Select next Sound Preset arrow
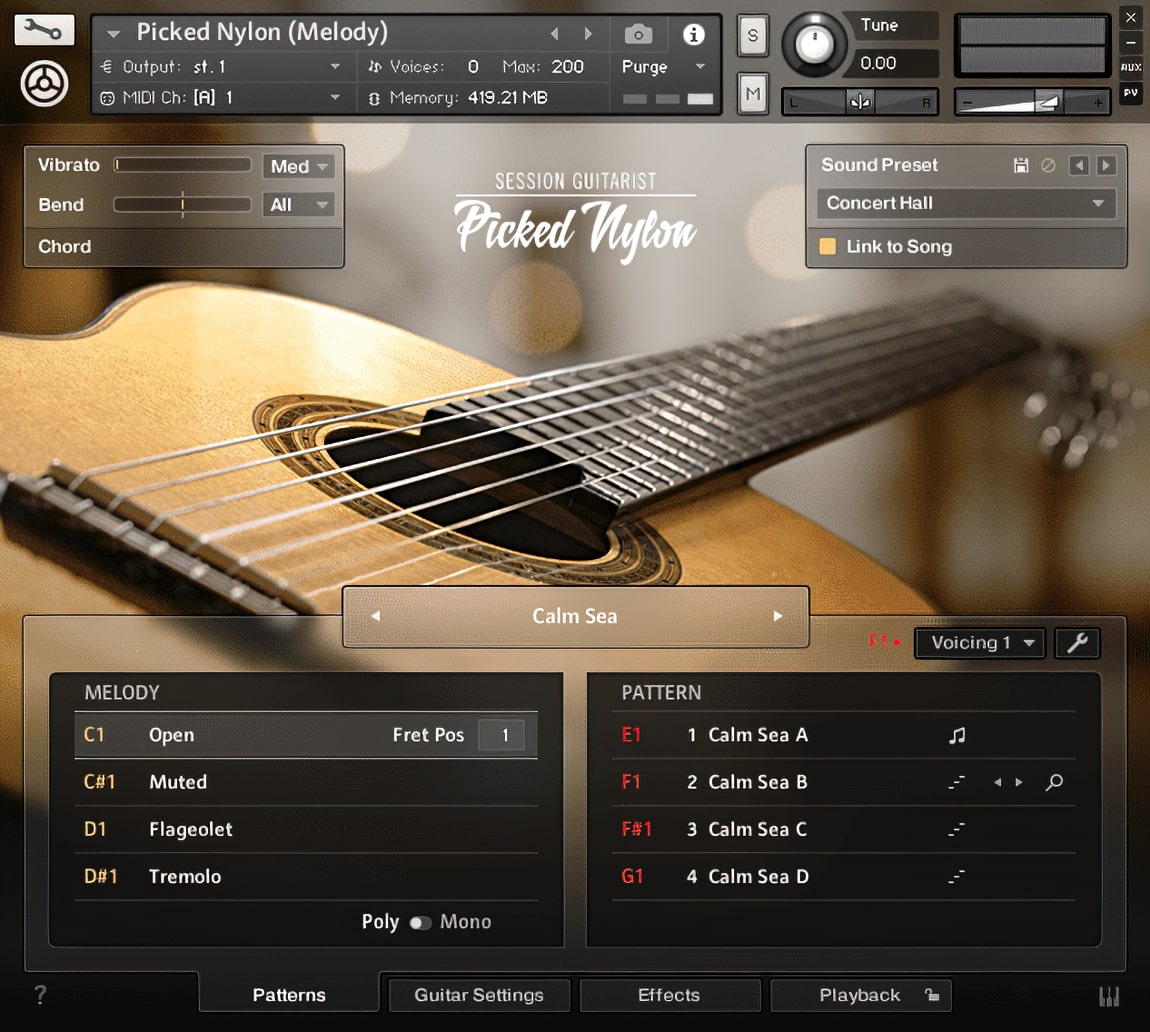The height and width of the screenshot is (1032, 1150). [x=1106, y=165]
